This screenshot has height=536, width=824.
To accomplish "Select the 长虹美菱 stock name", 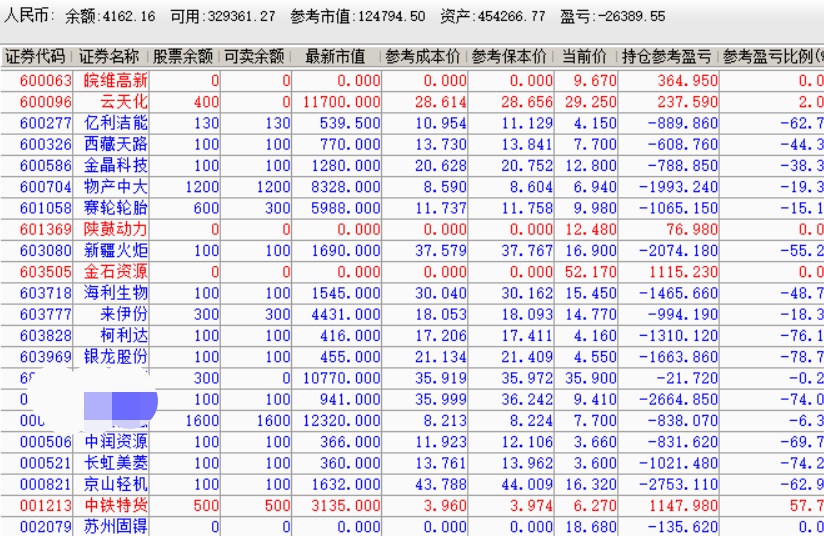I will (116, 463).
